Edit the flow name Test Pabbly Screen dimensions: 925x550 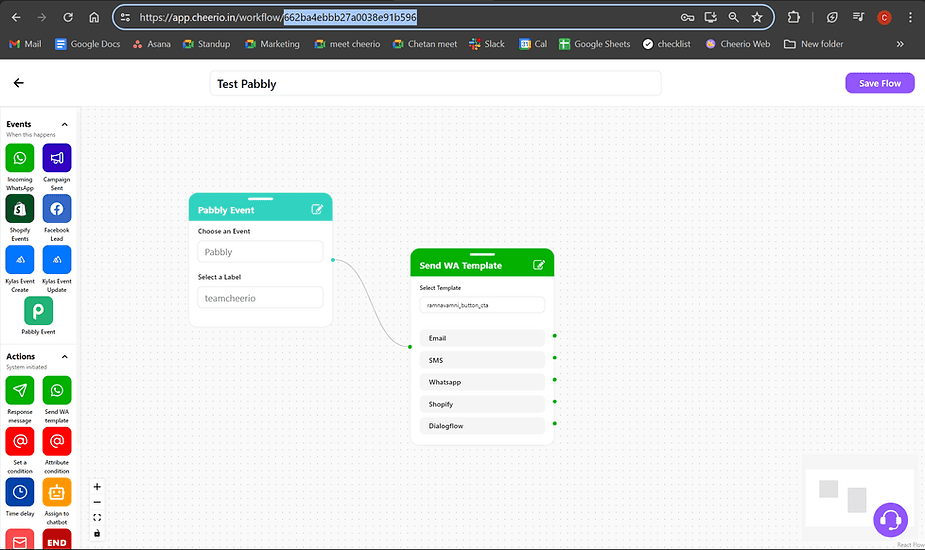click(435, 84)
